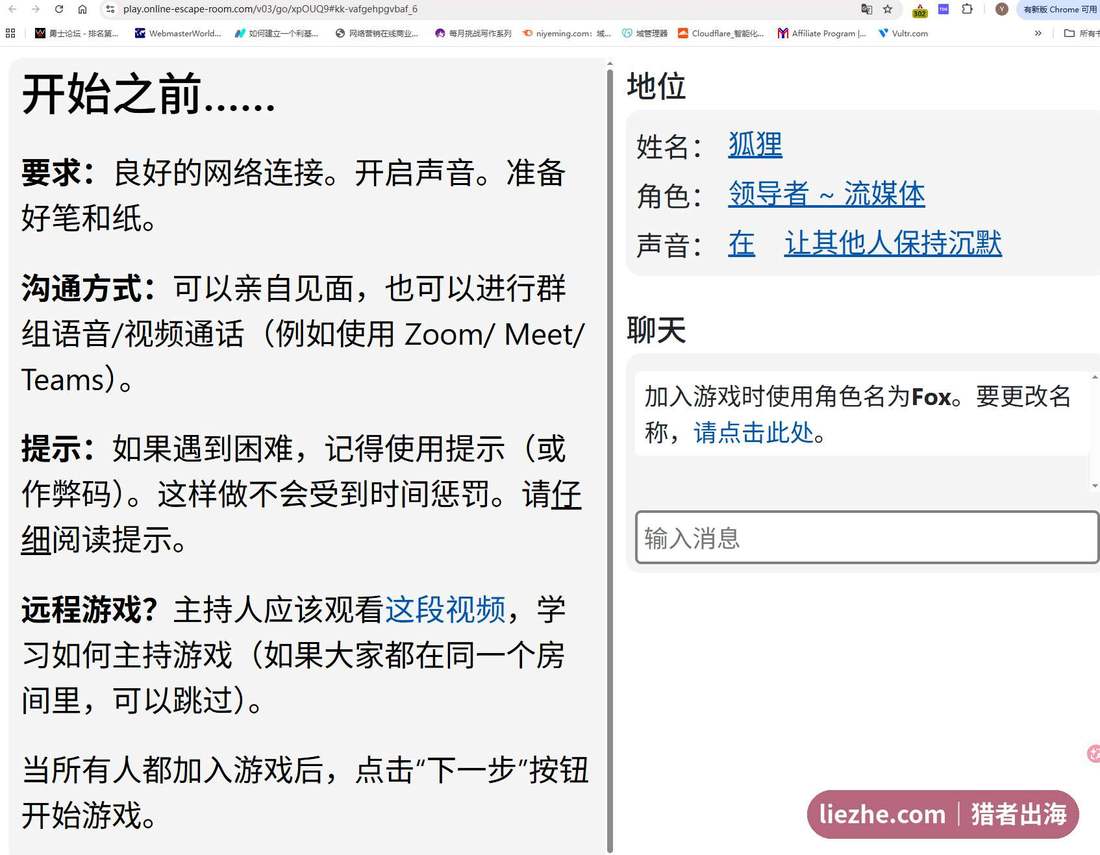View site information icon in address bar
This screenshot has width=1100, height=855.
[109, 9]
